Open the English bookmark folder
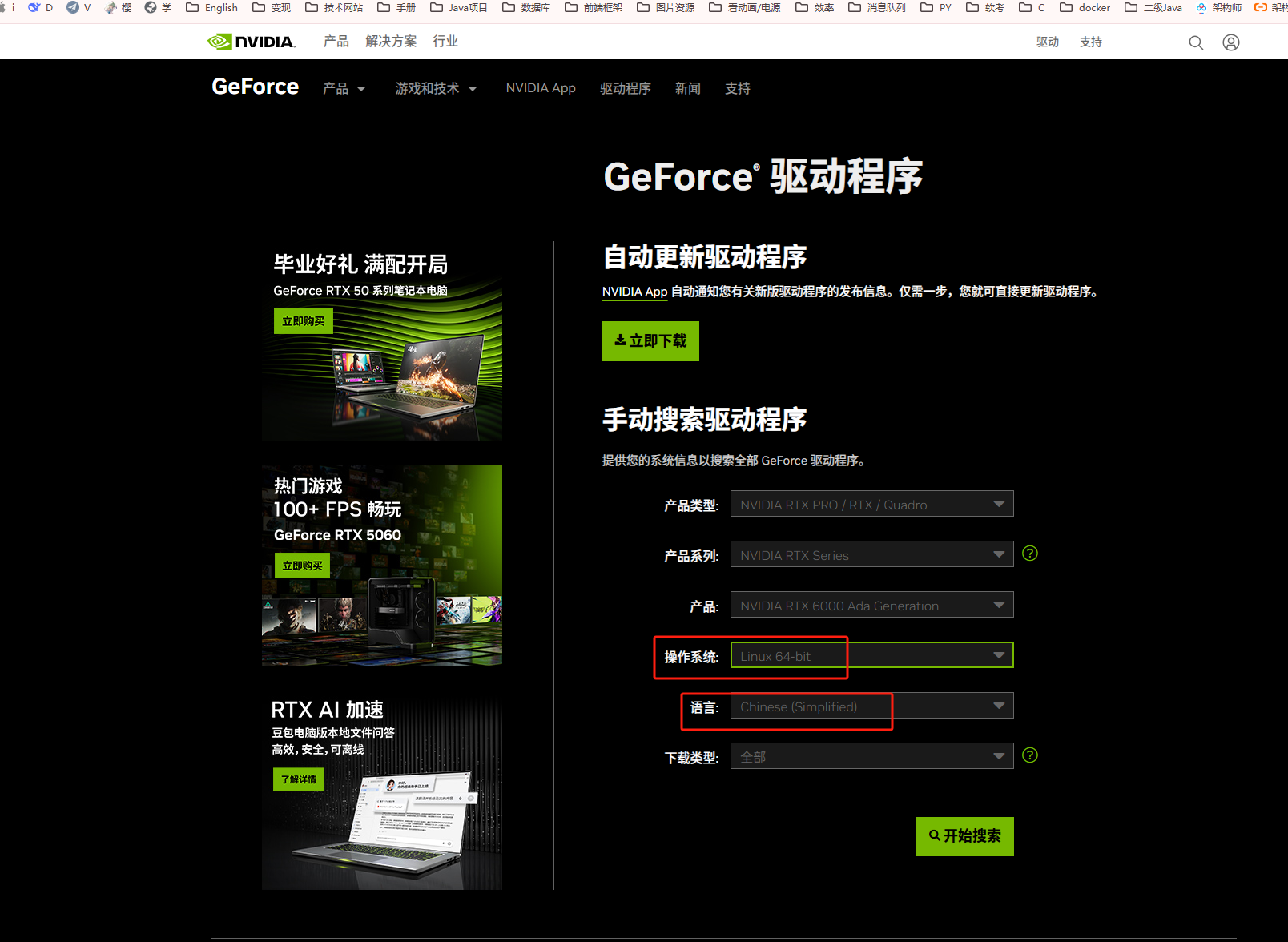Screen dimensions: 1288x942 pos(212,8)
